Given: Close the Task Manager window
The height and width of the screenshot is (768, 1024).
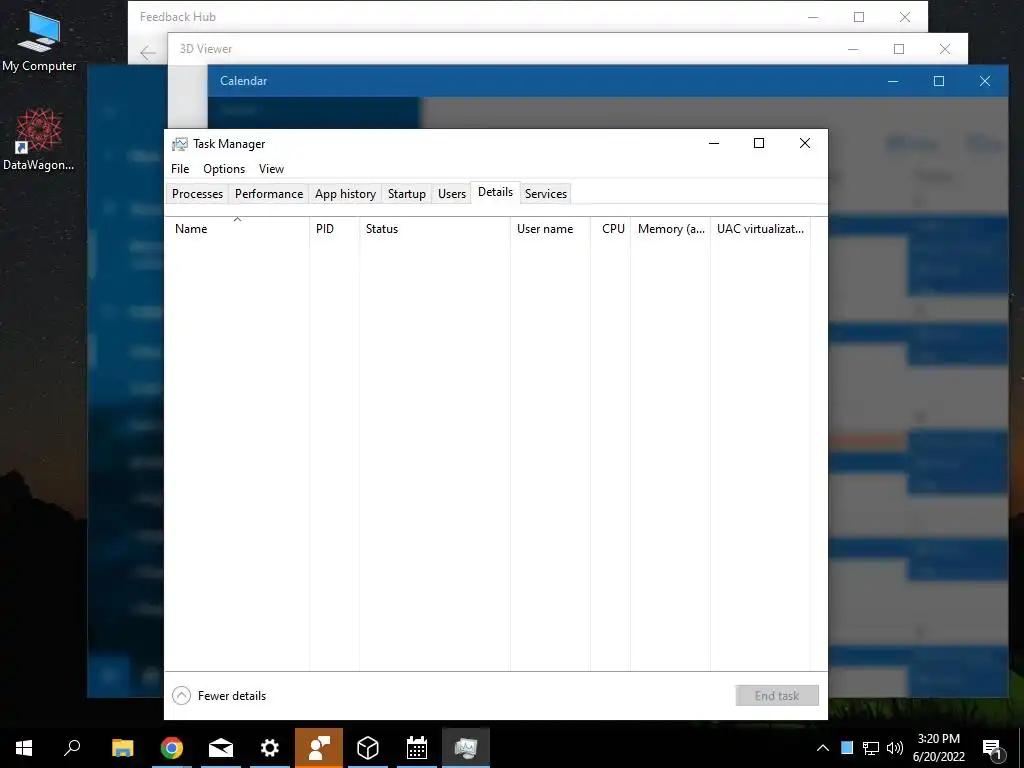Looking at the screenshot, I should (805, 143).
